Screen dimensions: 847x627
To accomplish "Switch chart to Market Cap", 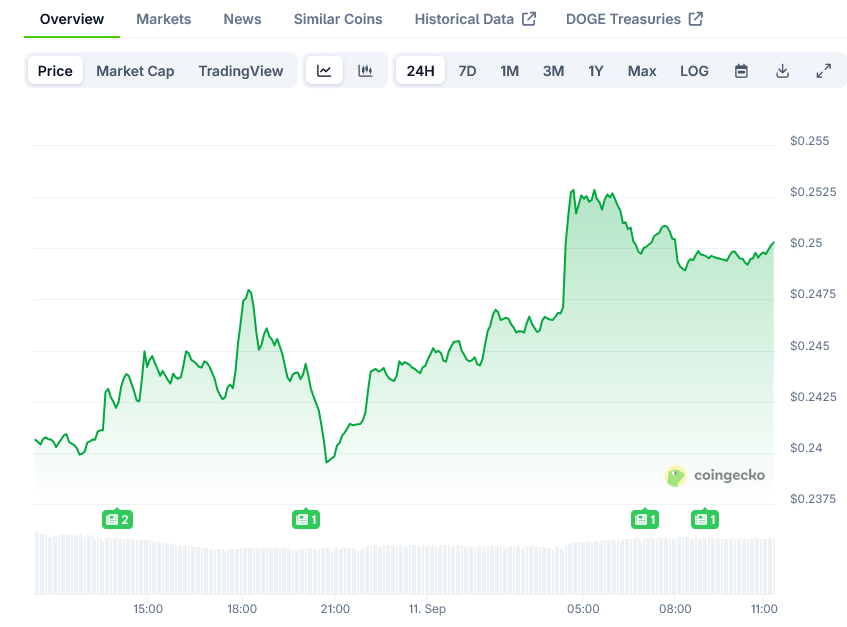I will [x=135, y=71].
